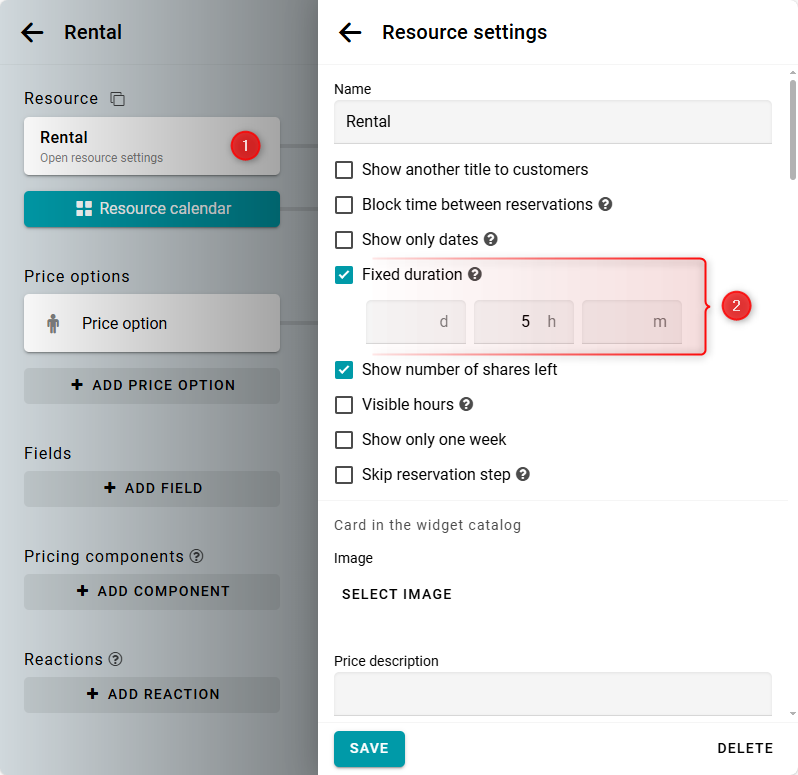Image resolution: width=798 pixels, height=775 pixels.
Task: Copy the resource using duplicate icon
Action: click(x=118, y=99)
